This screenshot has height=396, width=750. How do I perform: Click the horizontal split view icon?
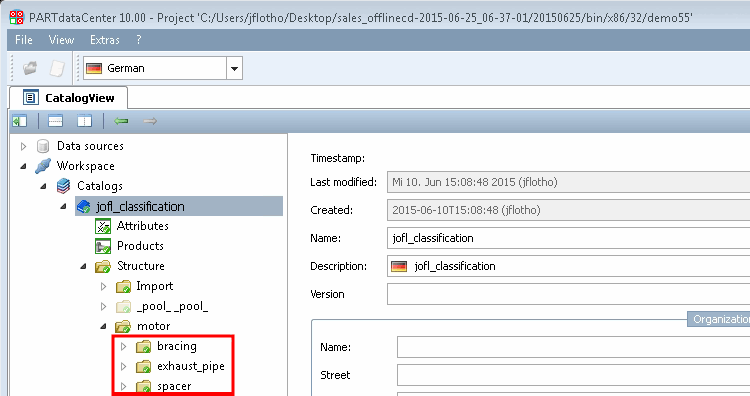pos(55,121)
